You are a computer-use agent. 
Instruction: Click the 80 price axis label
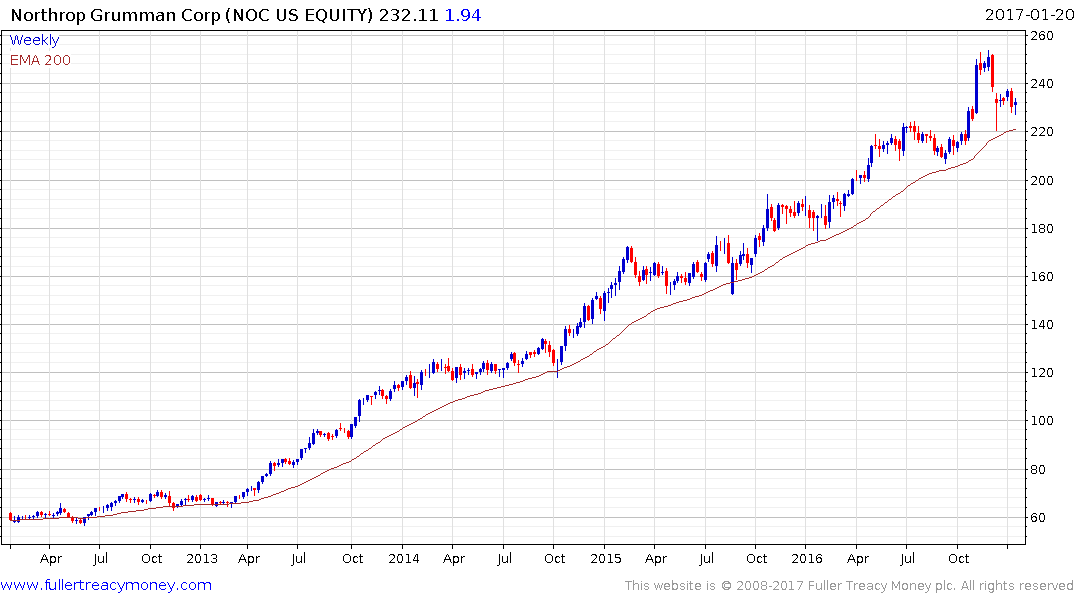pyautogui.click(x=1038, y=470)
